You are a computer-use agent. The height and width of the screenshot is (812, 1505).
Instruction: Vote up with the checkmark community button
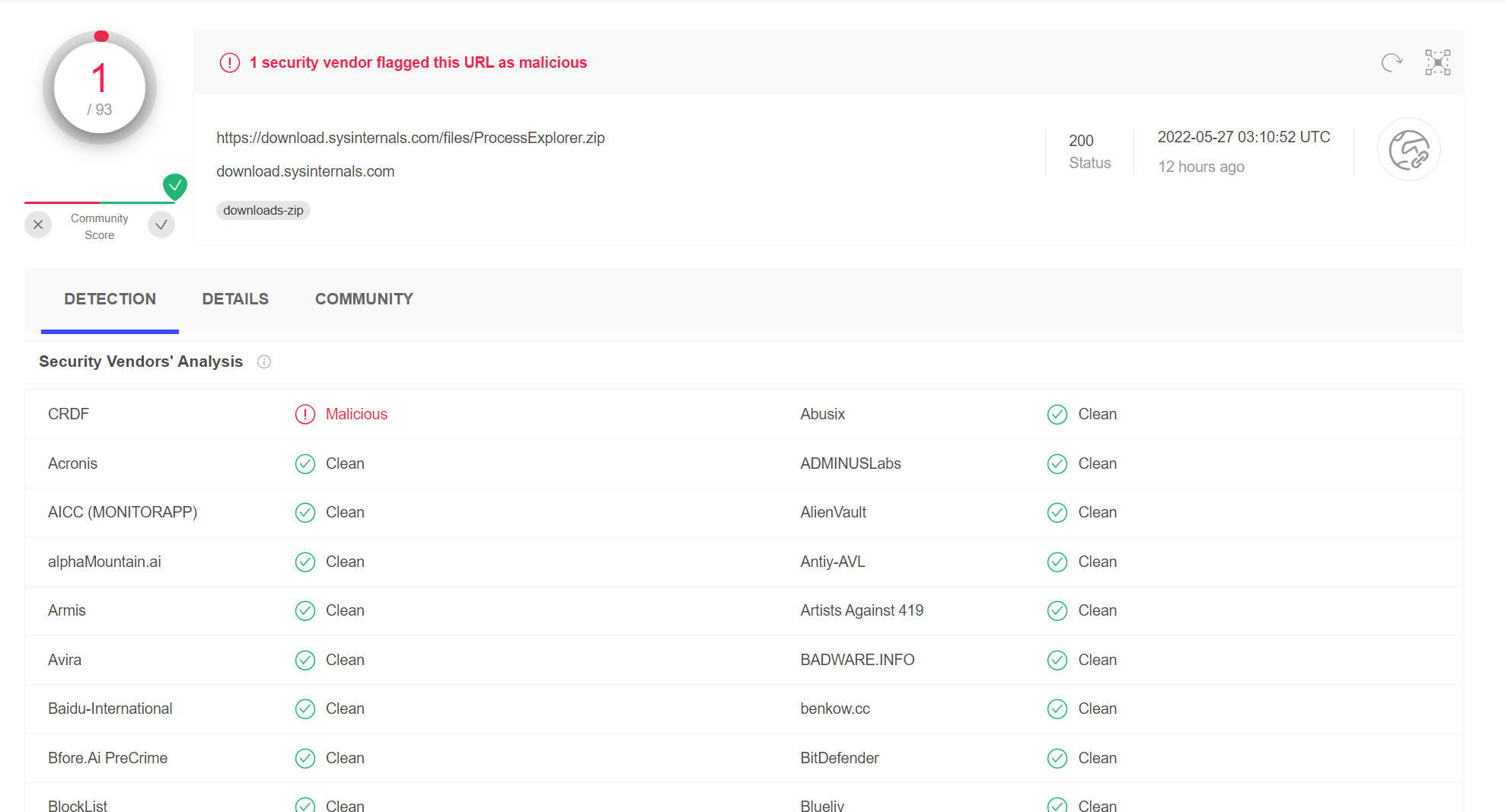point(161,224)
